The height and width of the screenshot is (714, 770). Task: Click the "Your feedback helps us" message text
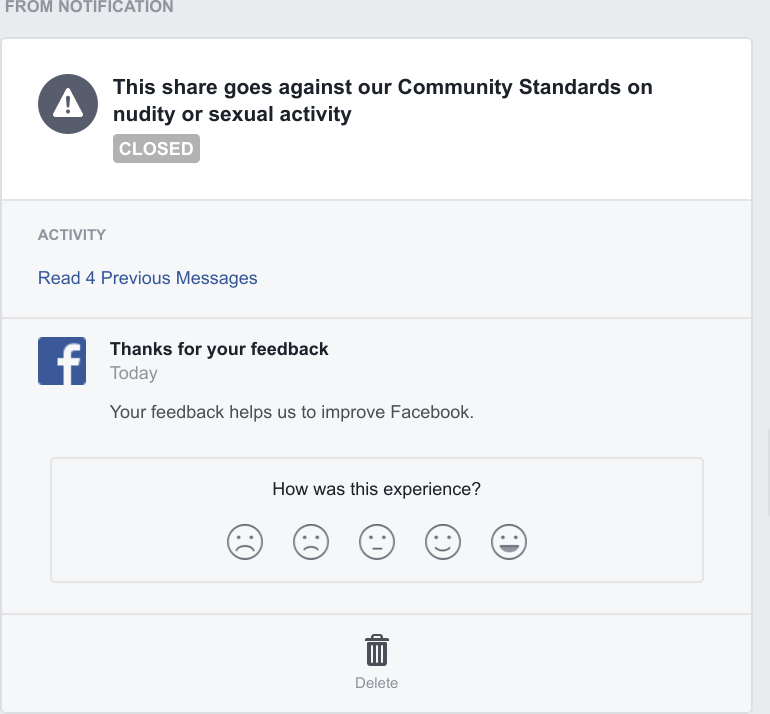tap(291, 411)
